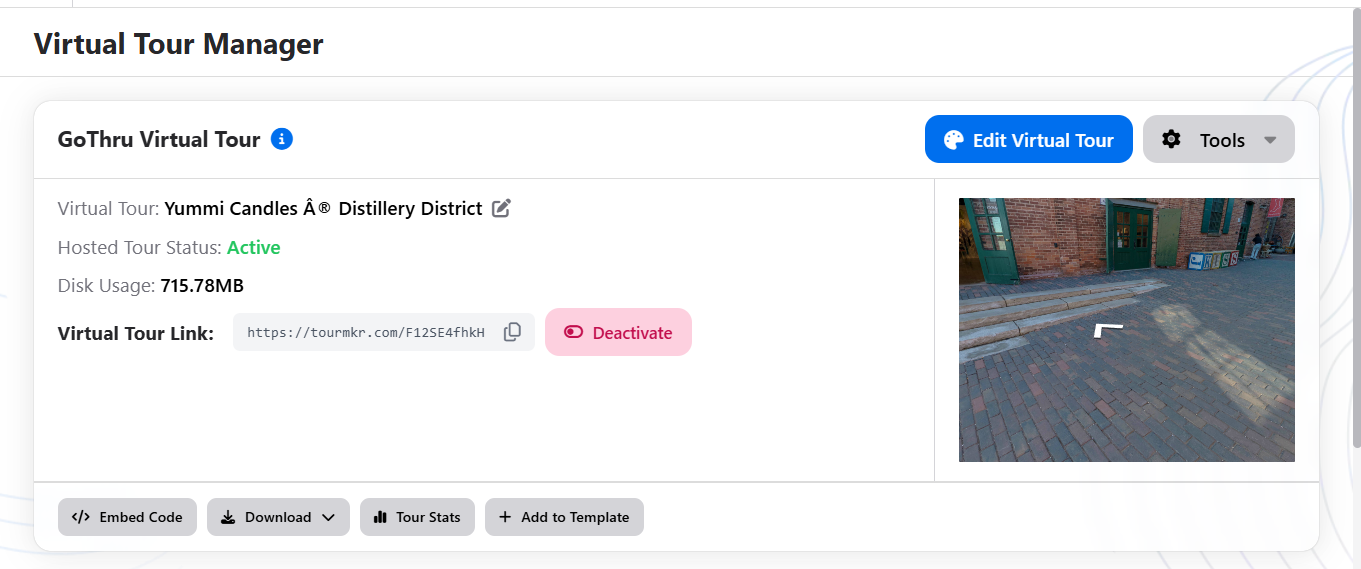
Task: Open the Tools menu
Action: coord(1219,139)
